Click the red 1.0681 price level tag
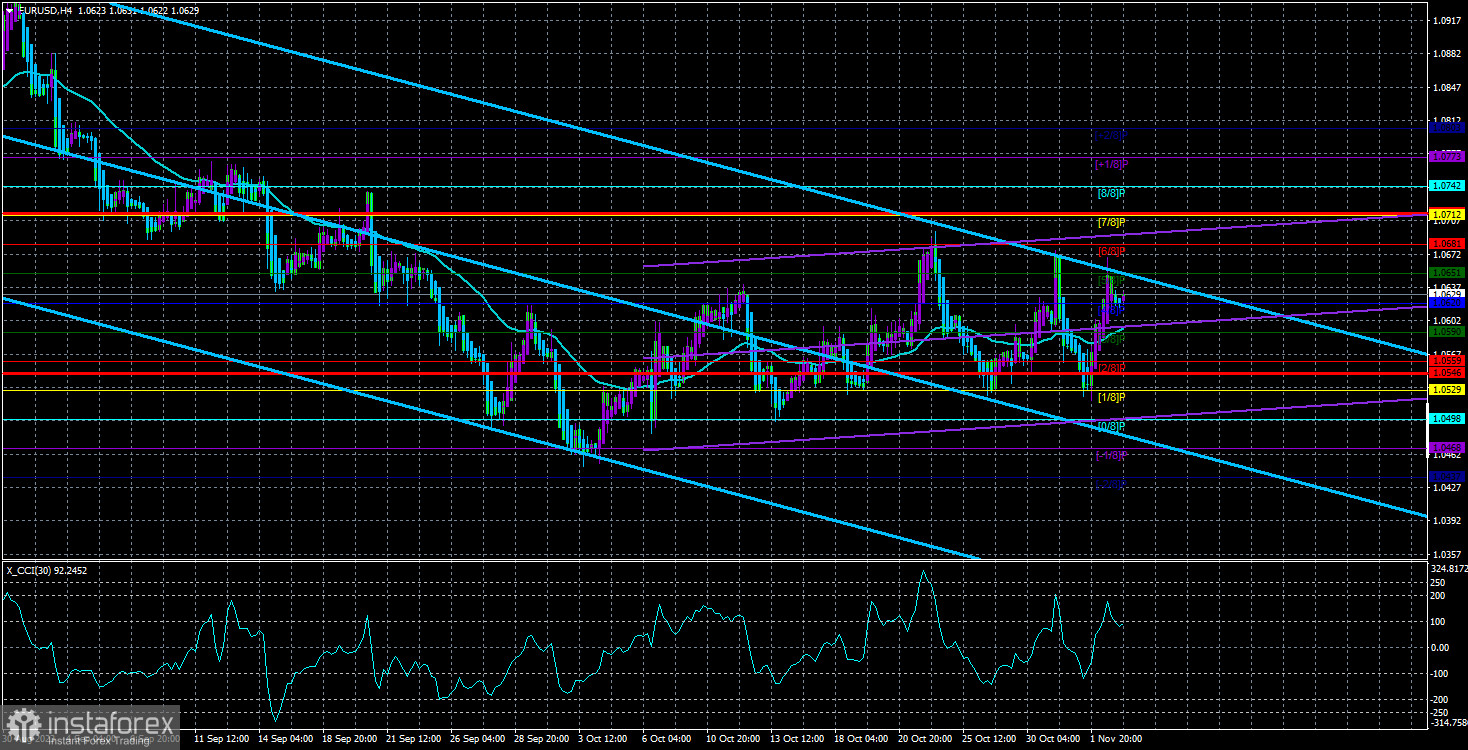 [x=1447, y=243]
